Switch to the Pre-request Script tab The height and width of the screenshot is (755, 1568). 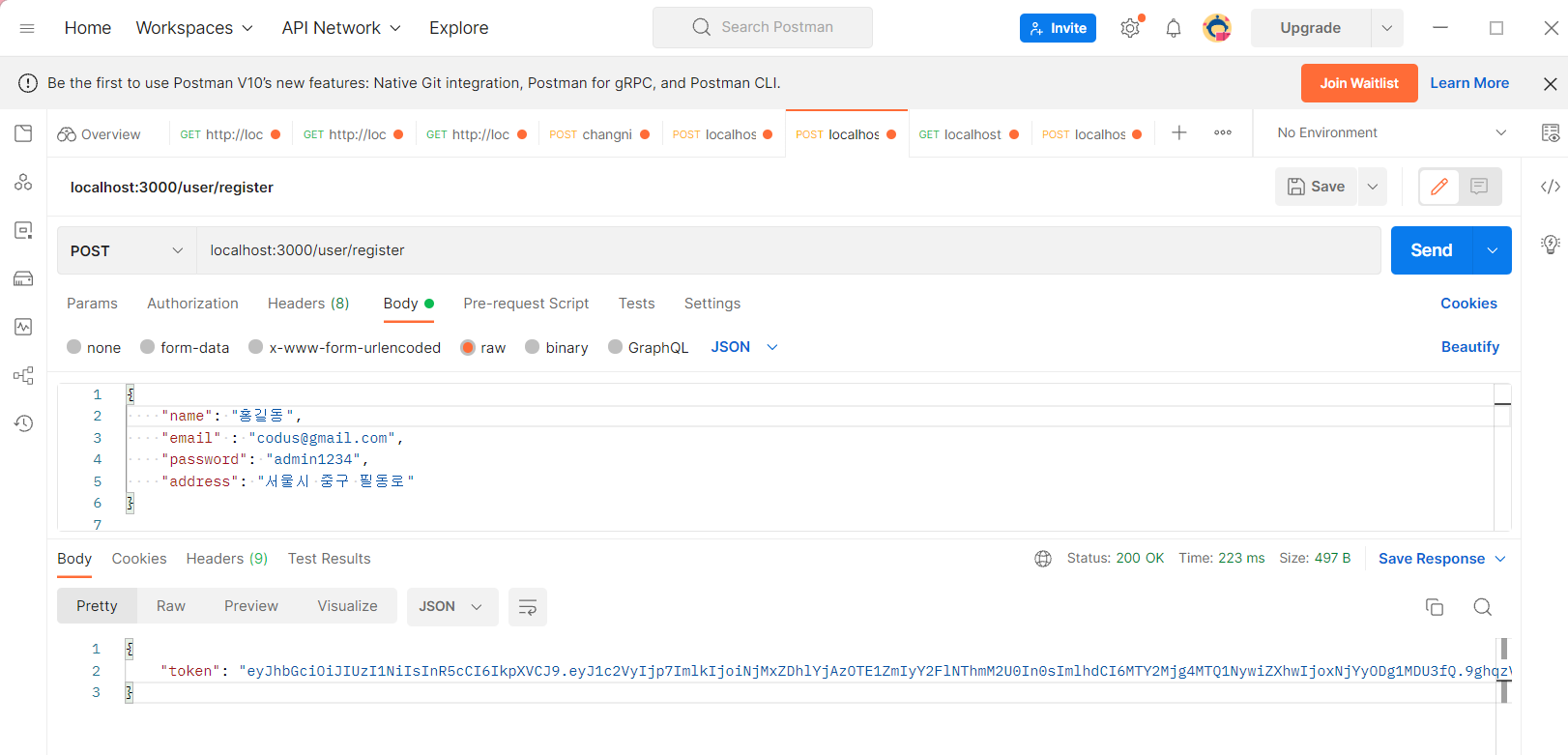[526, 304]
